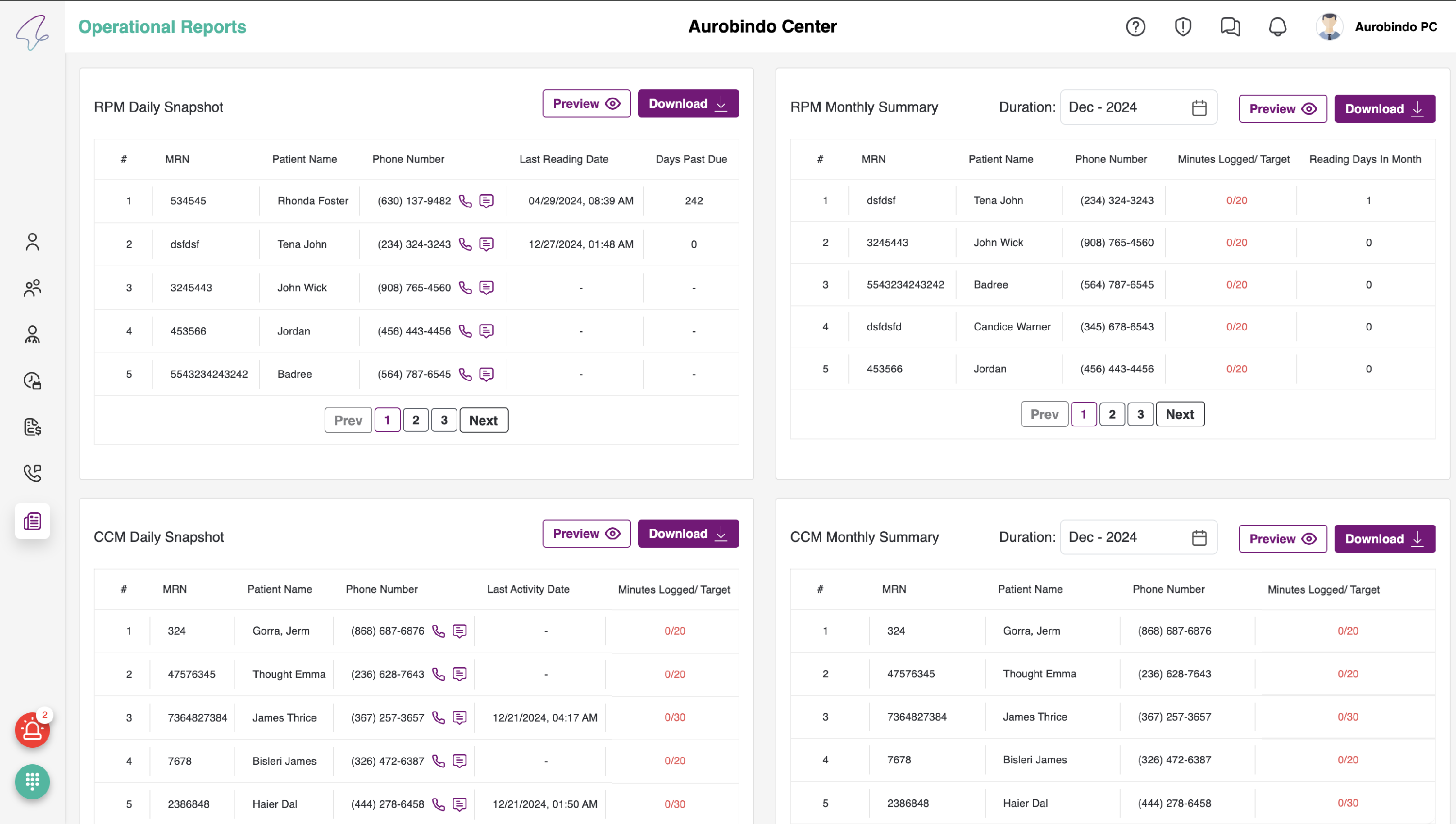The image size is (1456, 824).
Task: Open the notifications bell icon
Action: [1277, 27]
